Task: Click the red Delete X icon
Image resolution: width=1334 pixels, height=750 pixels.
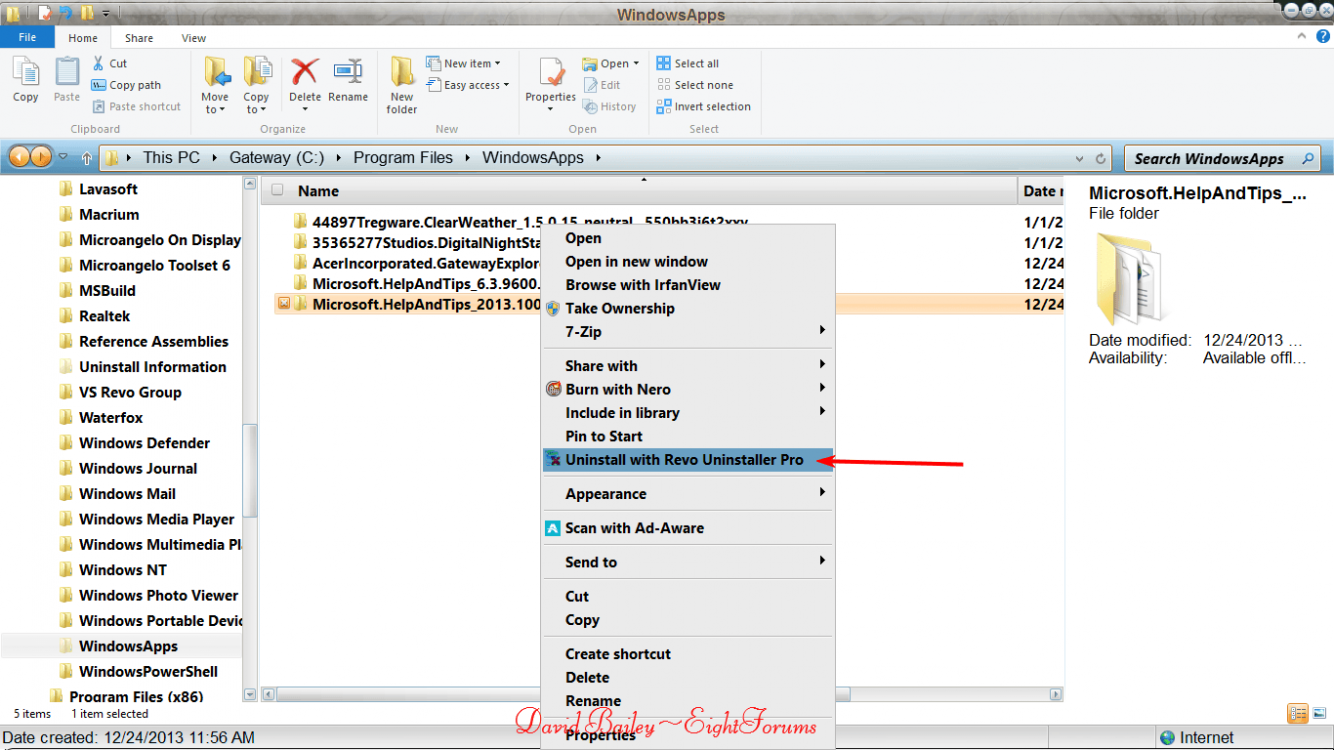Action: click(x=305, y=72)
